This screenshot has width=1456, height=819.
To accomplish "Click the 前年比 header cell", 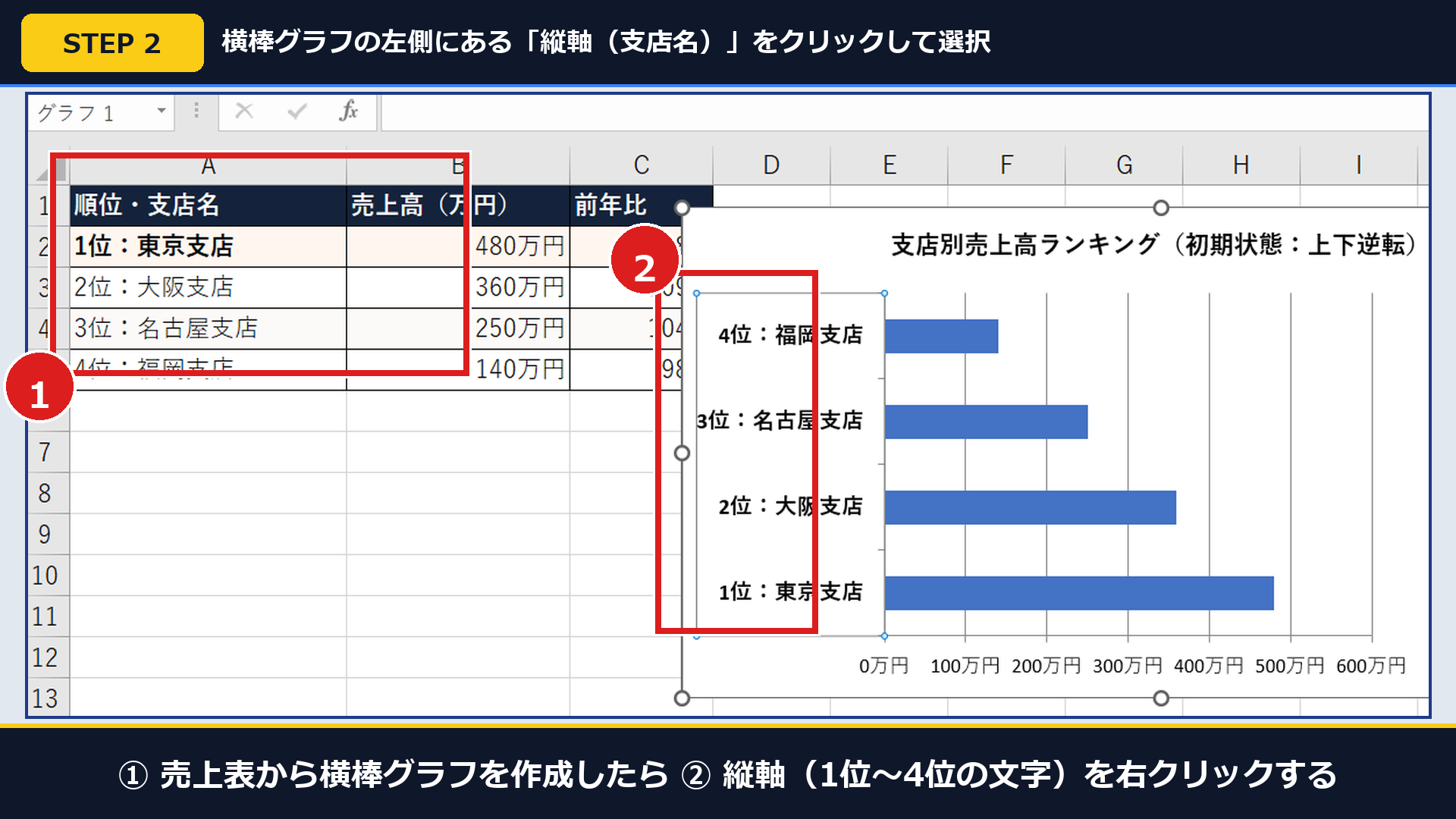I will click(642, 205).
